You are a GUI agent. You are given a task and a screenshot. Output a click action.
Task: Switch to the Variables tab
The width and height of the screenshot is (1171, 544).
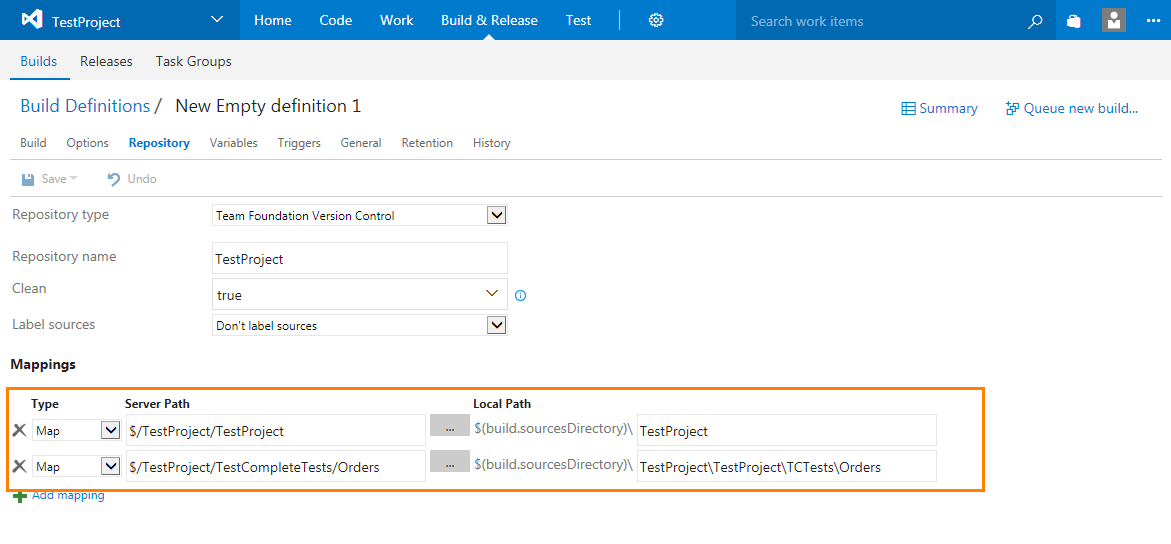(233, 143)
